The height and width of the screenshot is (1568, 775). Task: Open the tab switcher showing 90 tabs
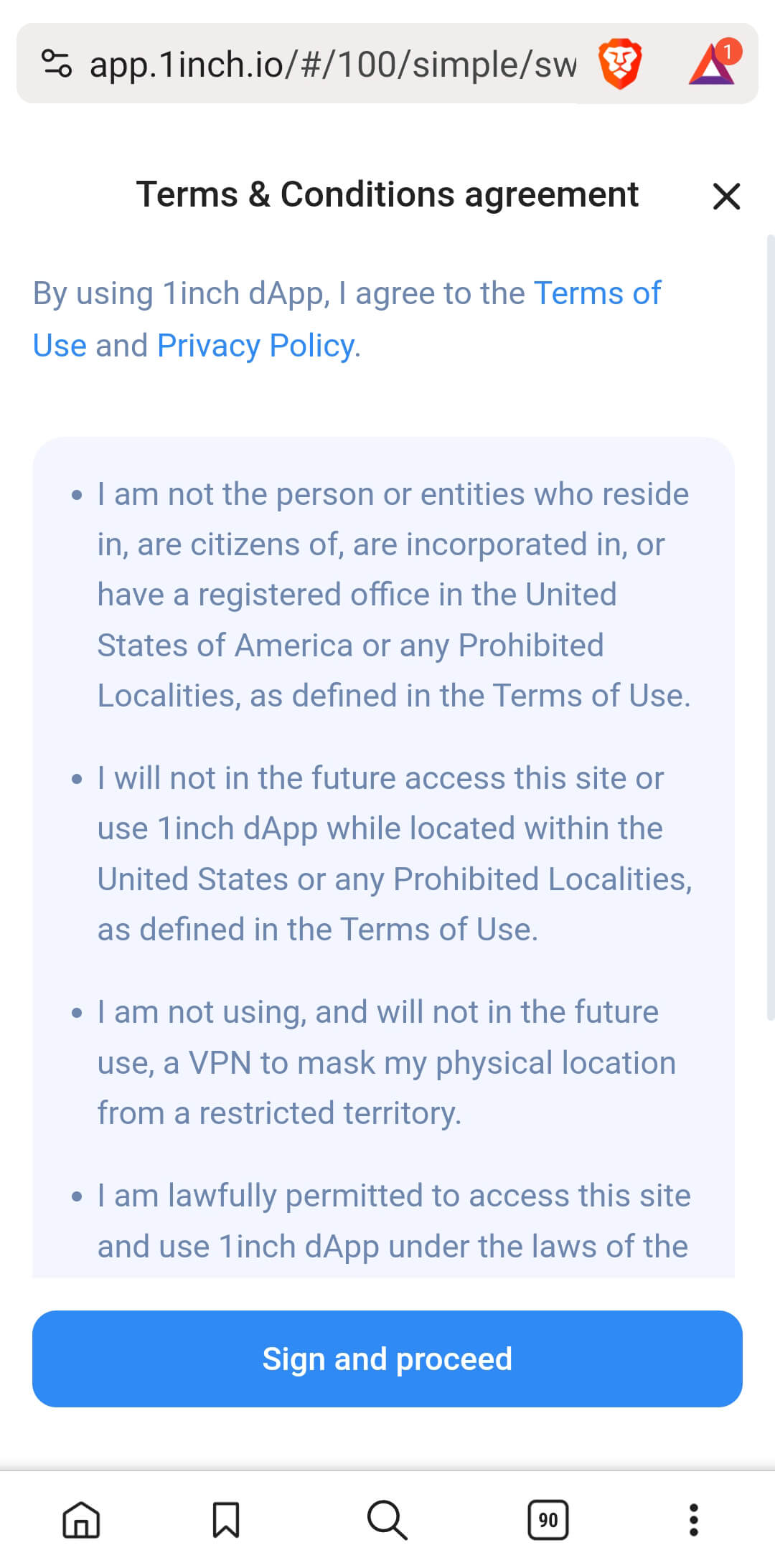click(x=548, y=1519)
